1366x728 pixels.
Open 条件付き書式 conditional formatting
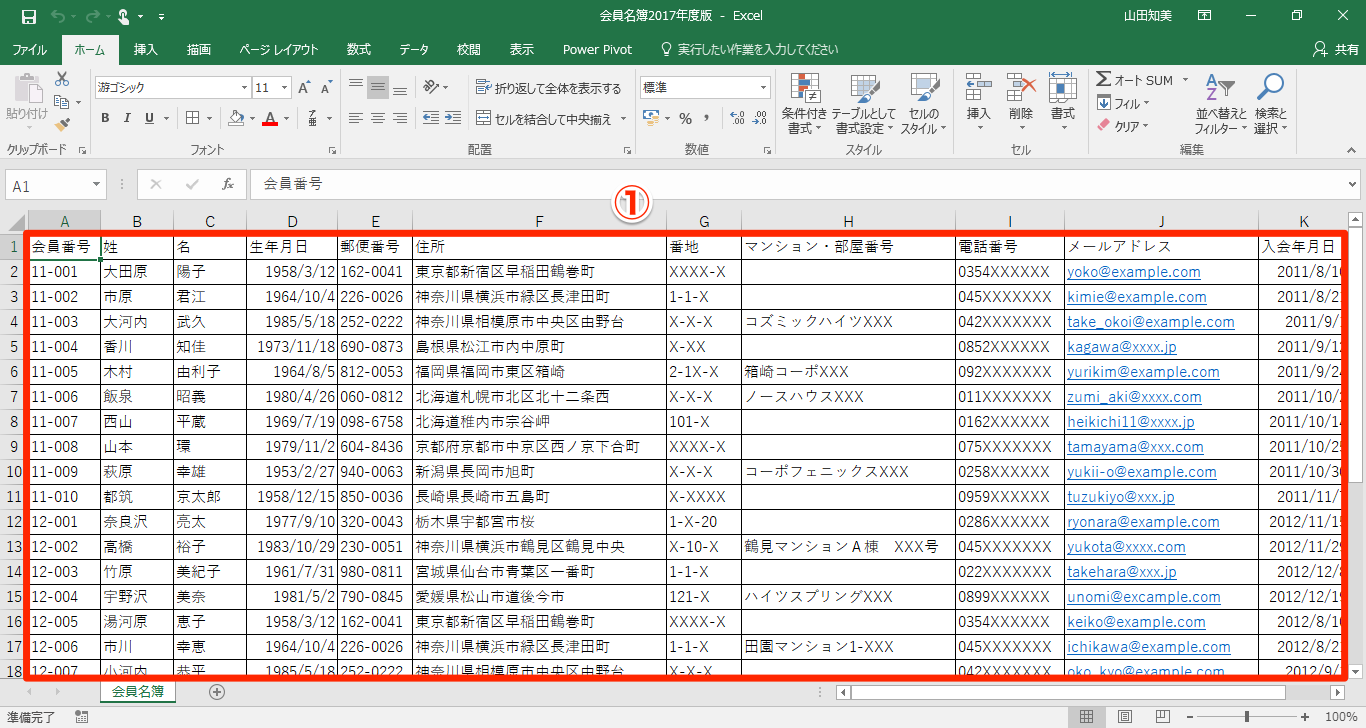click(804, 105)
